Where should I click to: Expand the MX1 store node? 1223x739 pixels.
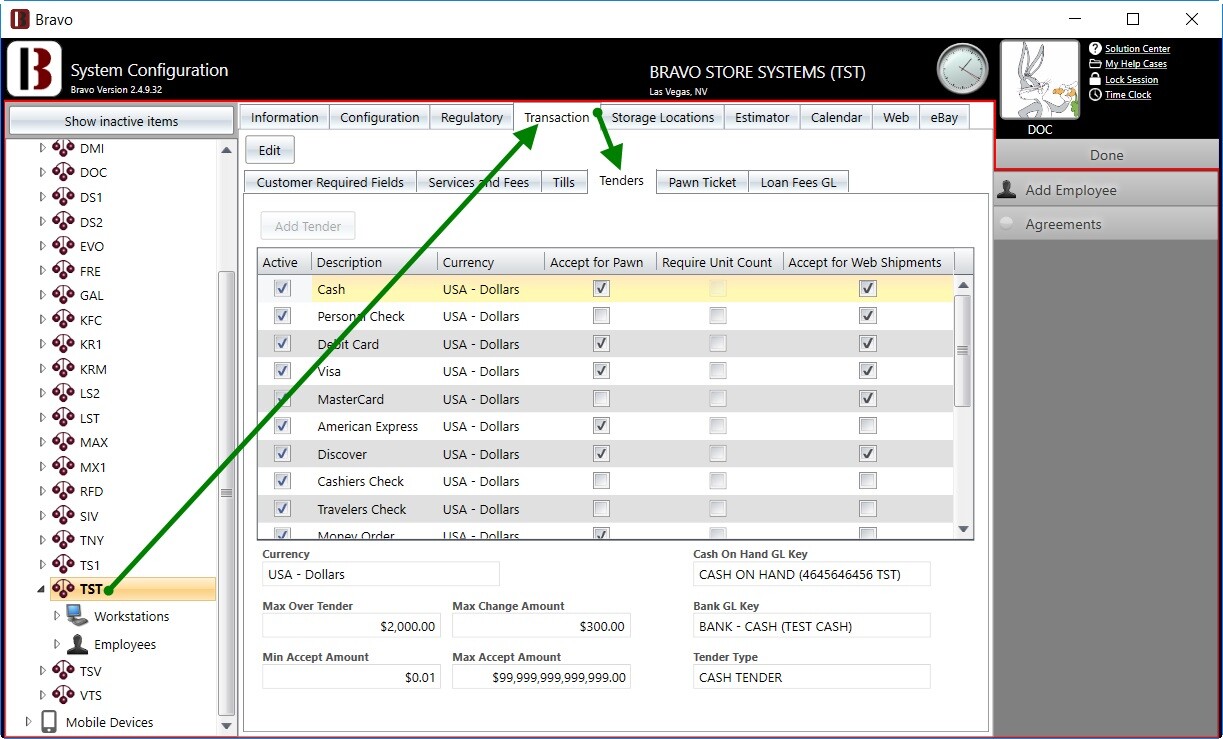[x=42, y=467]
